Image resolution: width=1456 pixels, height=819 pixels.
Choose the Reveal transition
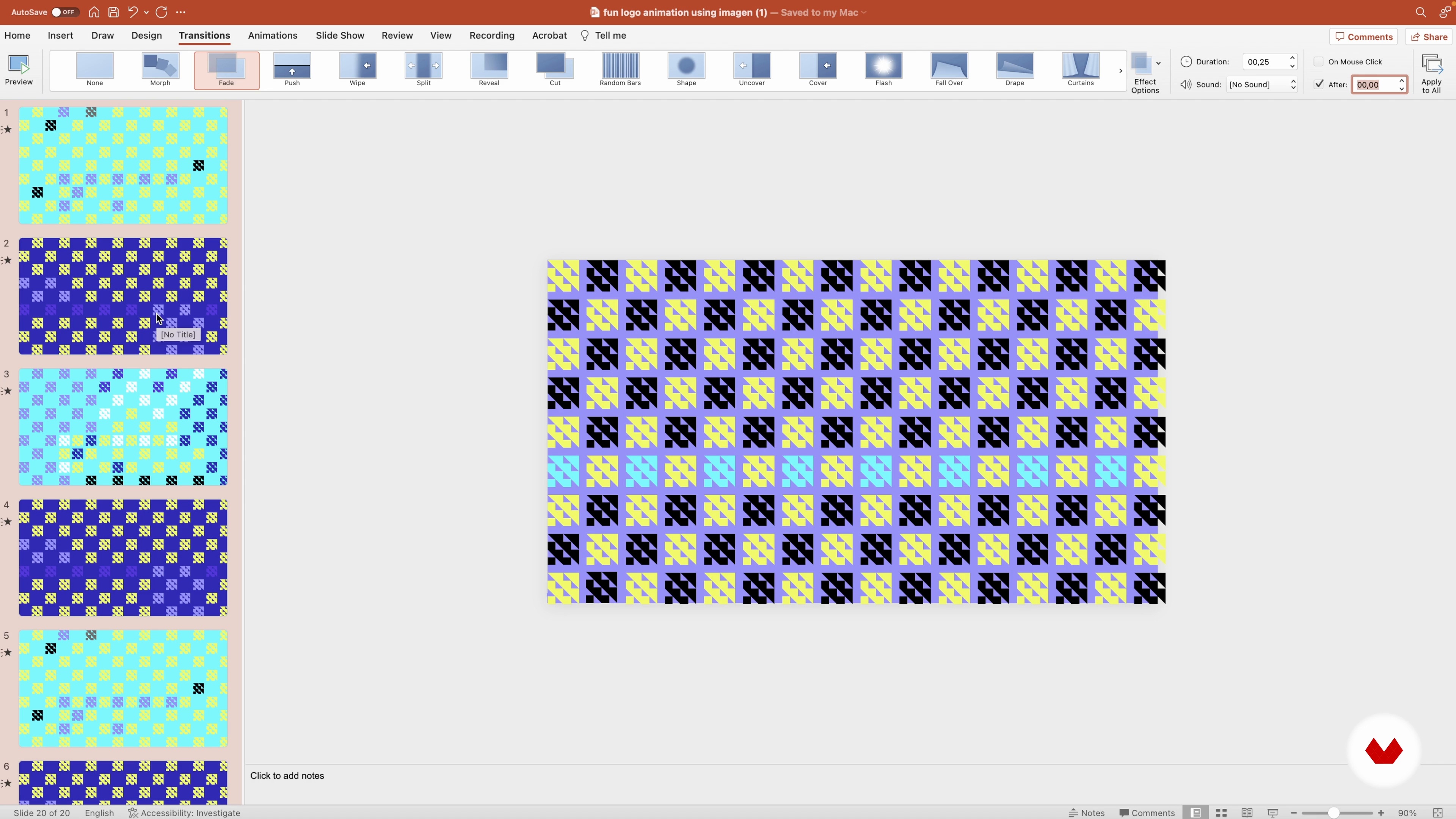point(489,70)
